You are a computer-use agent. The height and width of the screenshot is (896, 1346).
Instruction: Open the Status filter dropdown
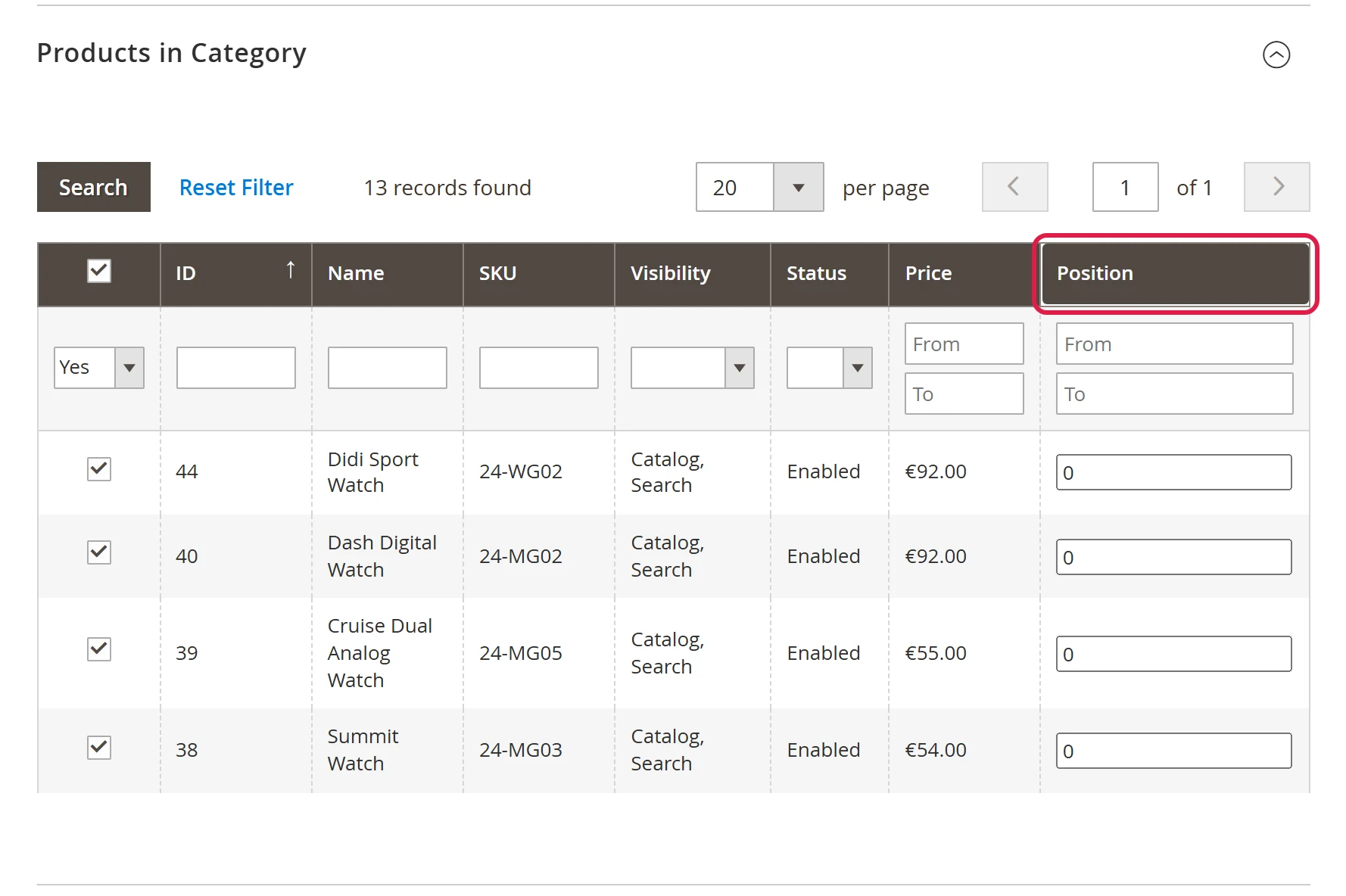point(829,368)
